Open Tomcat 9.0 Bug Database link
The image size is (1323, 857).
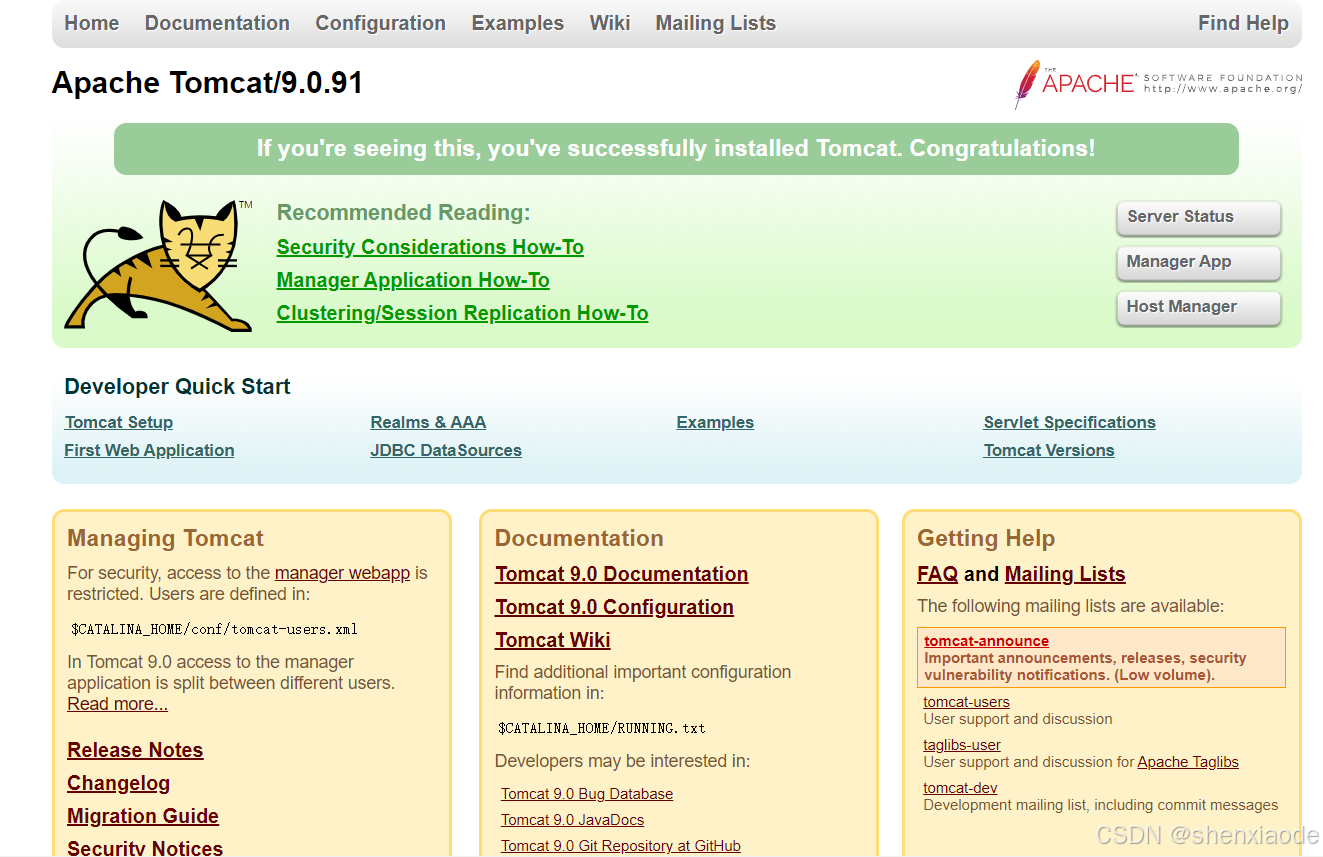[587, 794]
